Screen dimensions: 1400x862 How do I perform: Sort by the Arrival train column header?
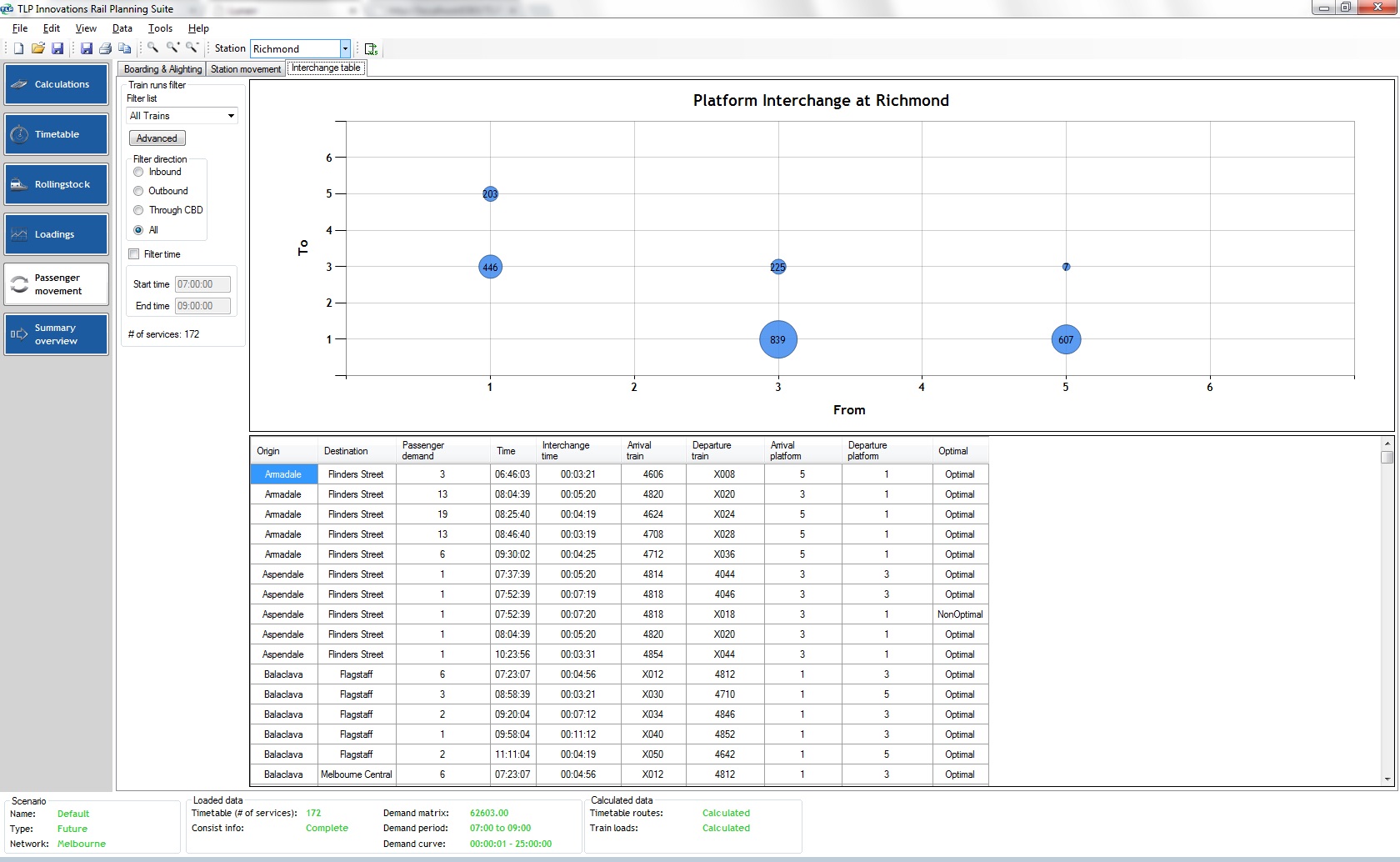point(653,451)
